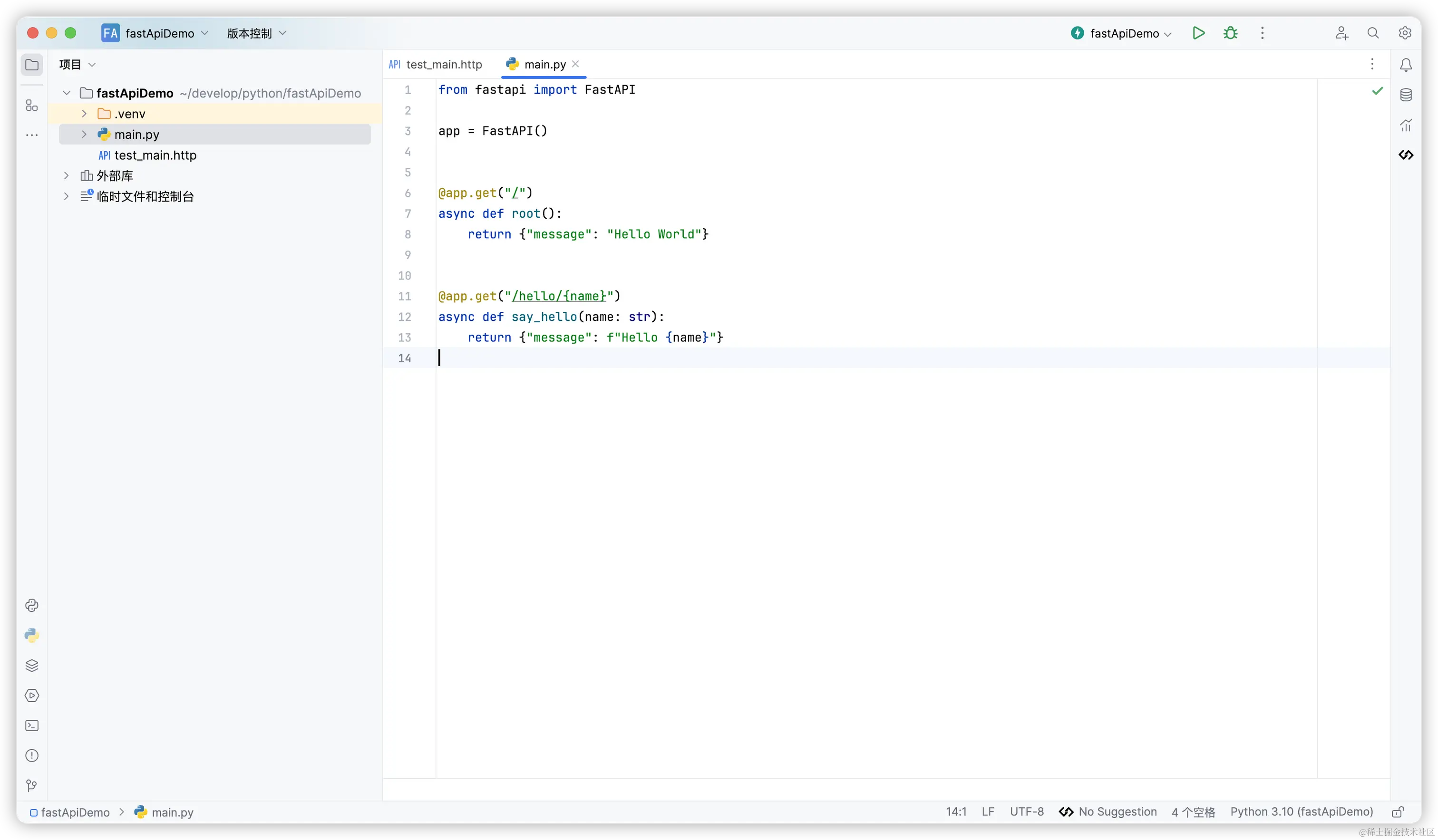1438x840 pixels.
Task: Expand the .venv folder
Action: coord(84,114)
